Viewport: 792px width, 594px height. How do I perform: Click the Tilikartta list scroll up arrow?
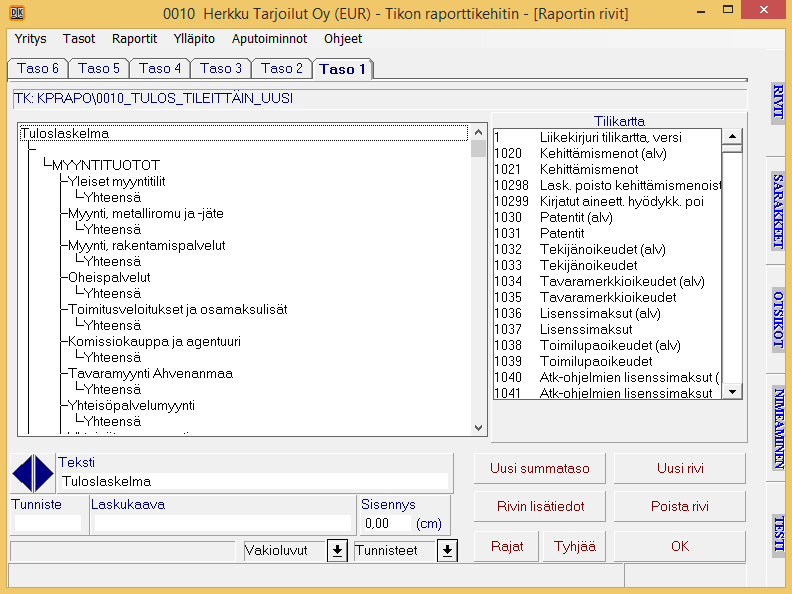click(x=732, y=136)
